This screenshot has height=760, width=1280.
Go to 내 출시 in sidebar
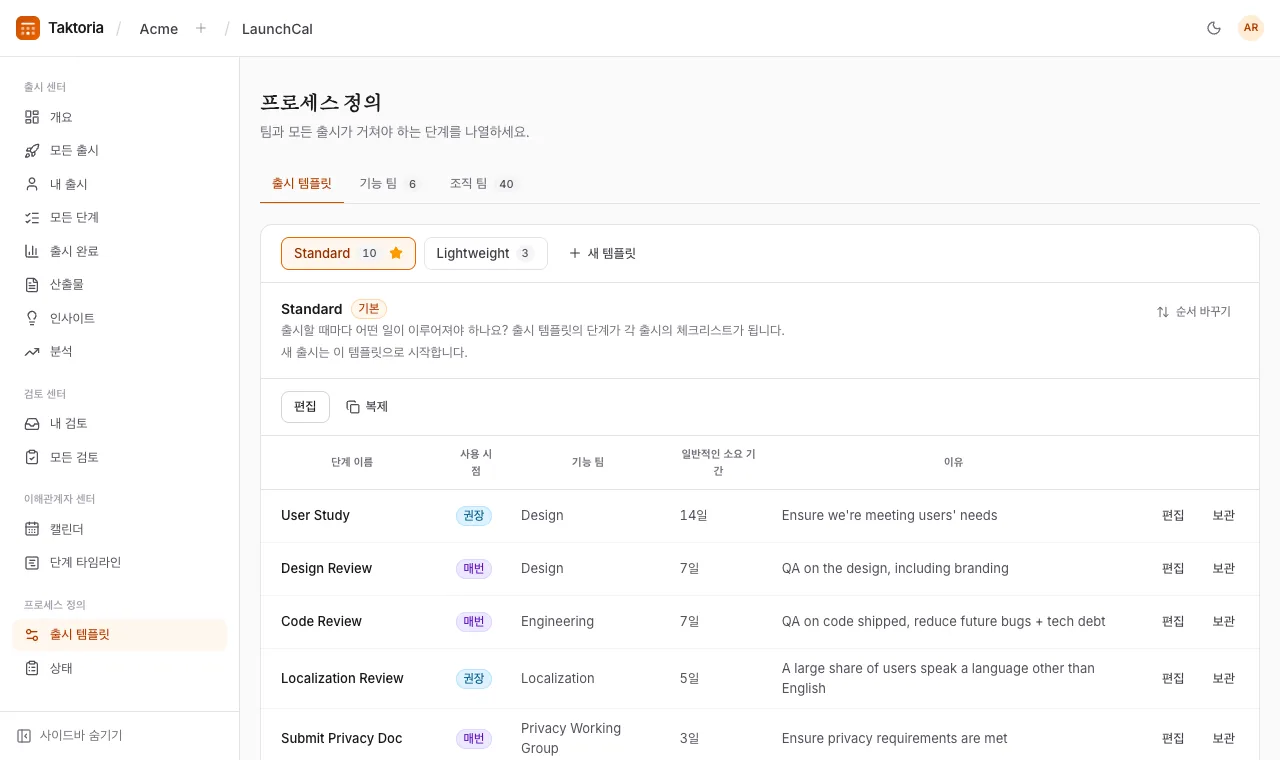[x=120, y=184]
